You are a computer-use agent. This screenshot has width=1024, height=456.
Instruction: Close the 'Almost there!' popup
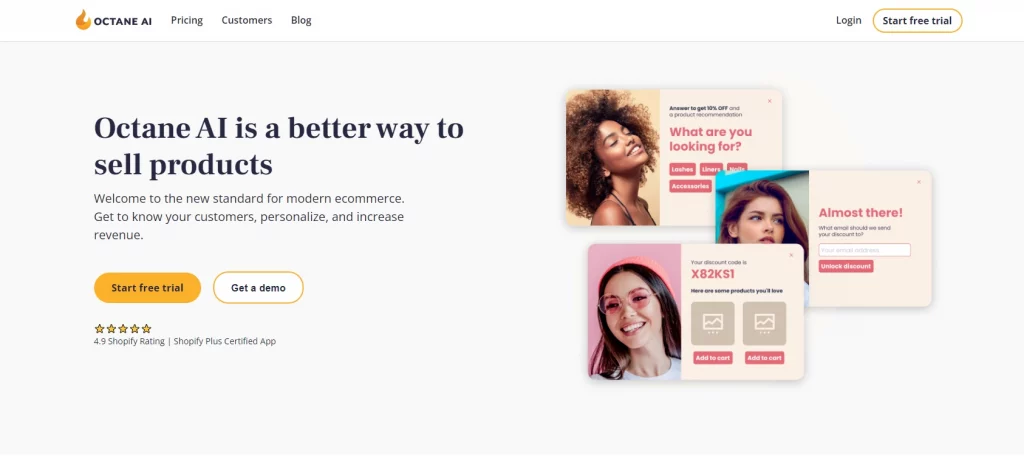(919, 182)
